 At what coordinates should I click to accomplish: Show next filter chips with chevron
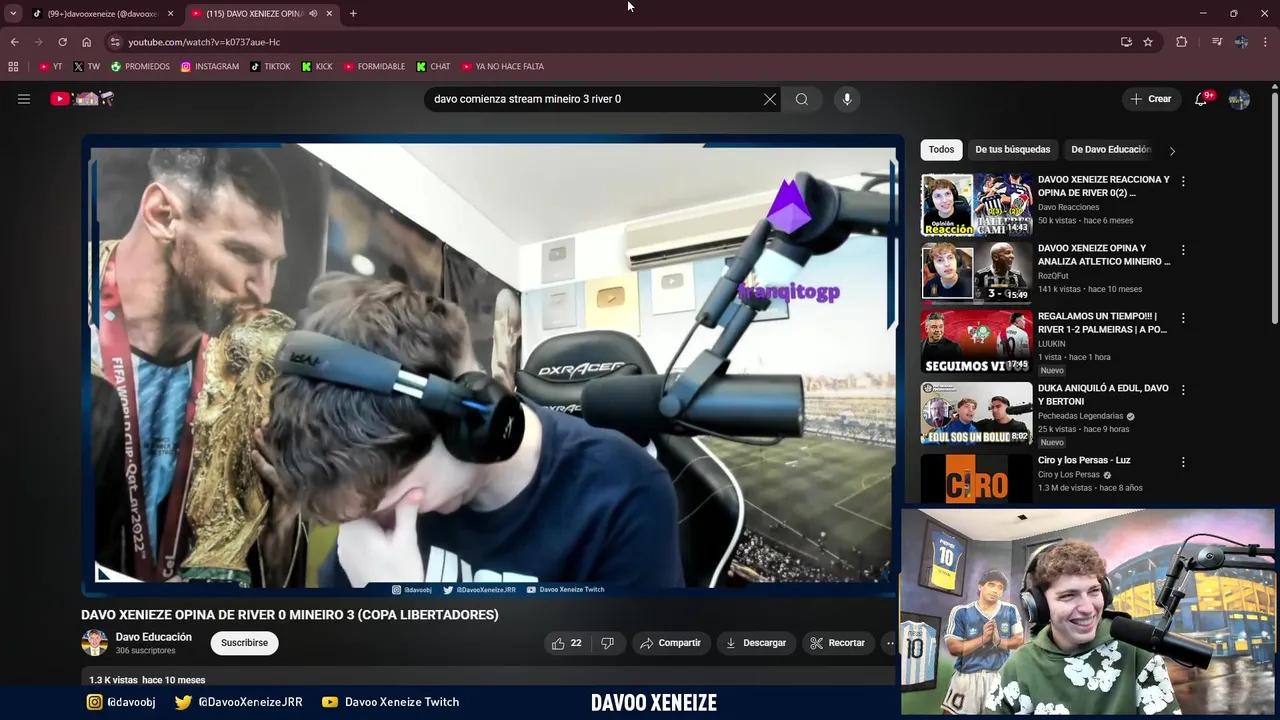pos(1172,151)
